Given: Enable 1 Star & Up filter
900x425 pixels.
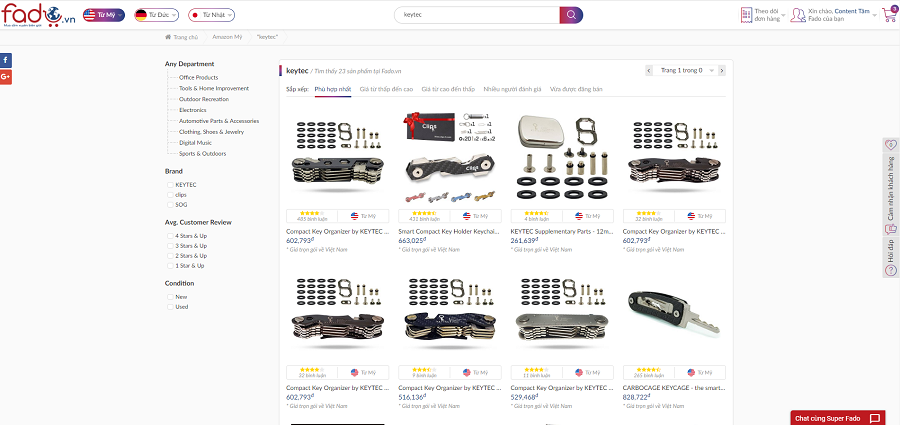Looking at the screenshot, I should coord(170,265).
